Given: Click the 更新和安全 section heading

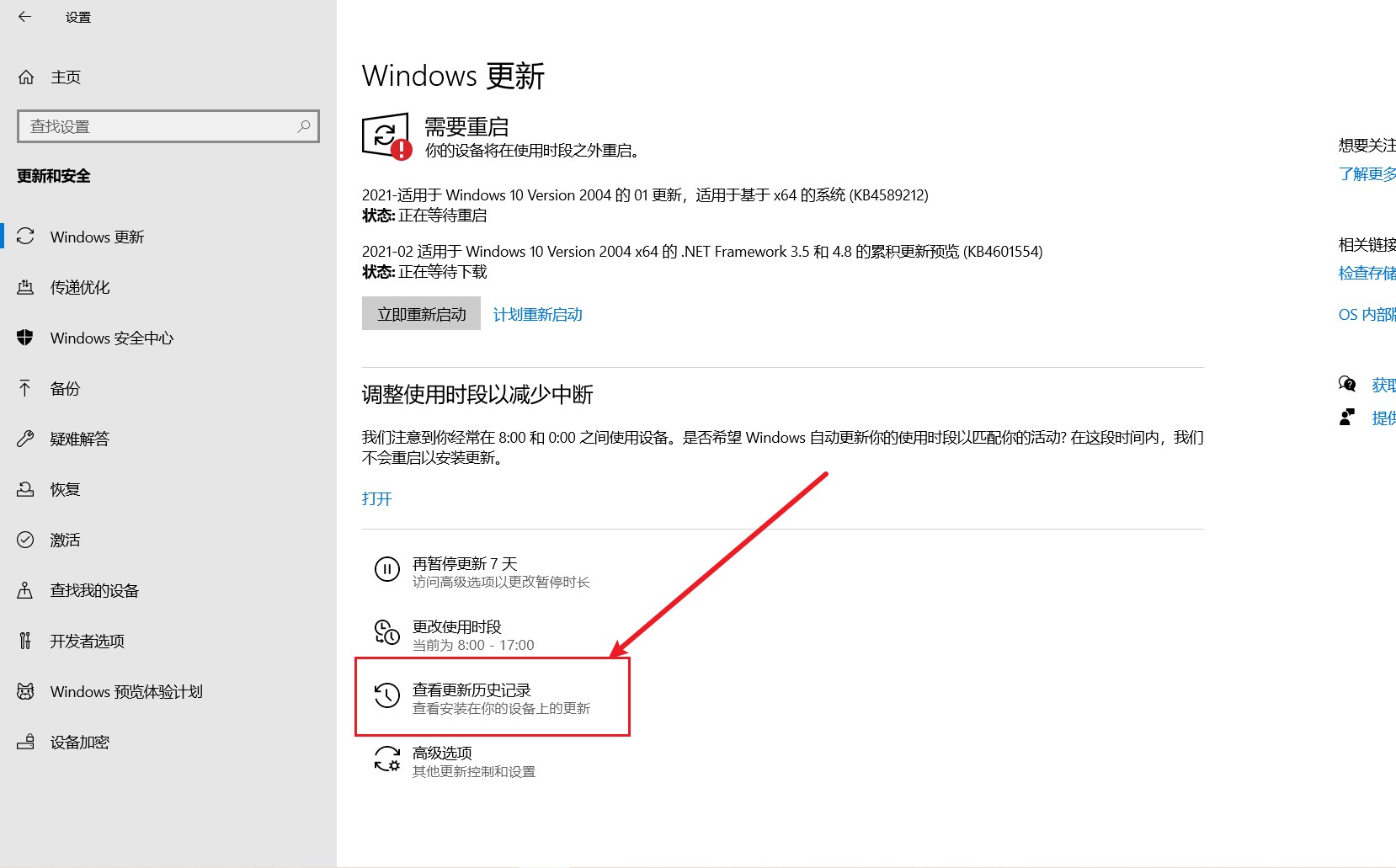Looking at the screenshot, I should click(54, 176).
